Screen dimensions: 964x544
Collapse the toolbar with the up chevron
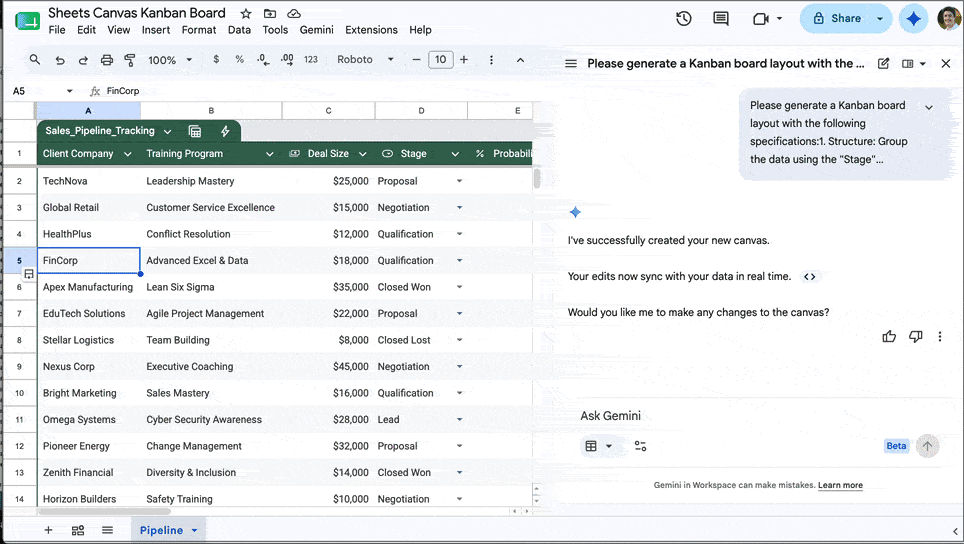point(520,60)
